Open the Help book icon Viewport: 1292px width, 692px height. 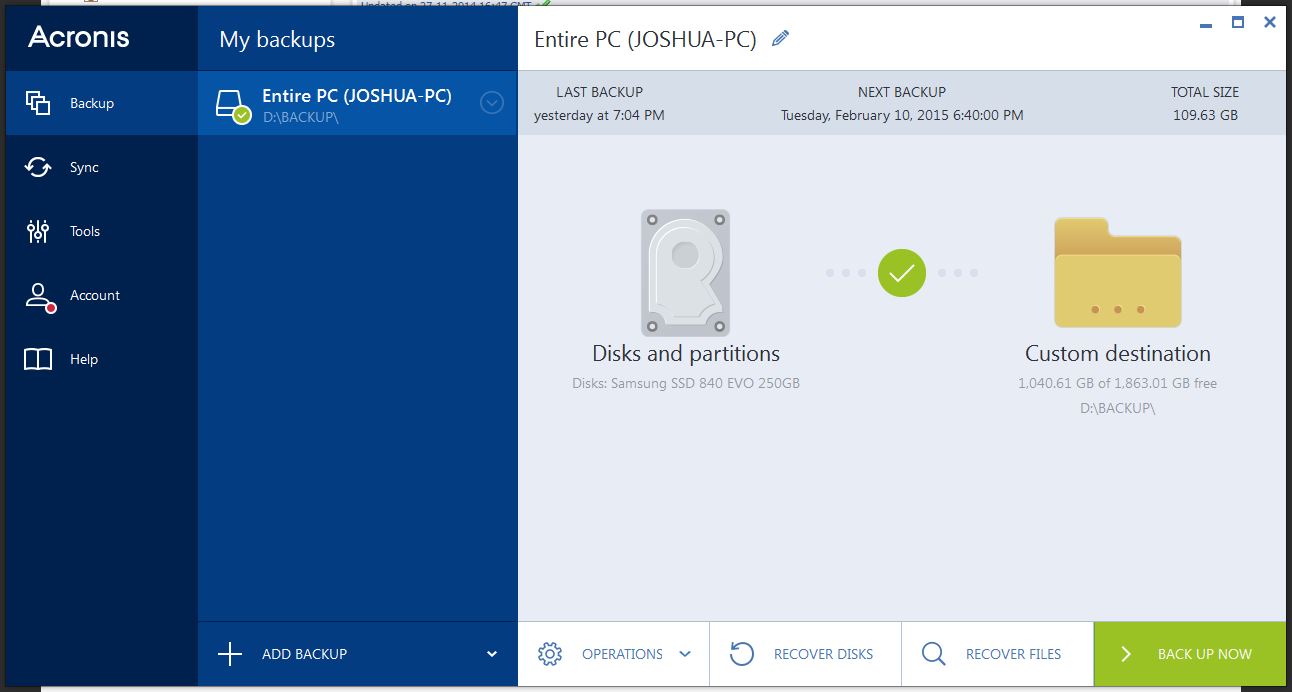[38, 360]
